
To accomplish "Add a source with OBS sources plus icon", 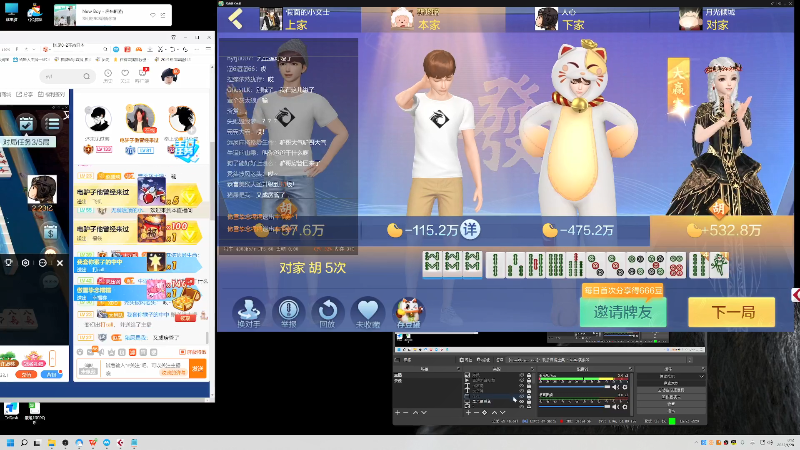I will point(468,412).
